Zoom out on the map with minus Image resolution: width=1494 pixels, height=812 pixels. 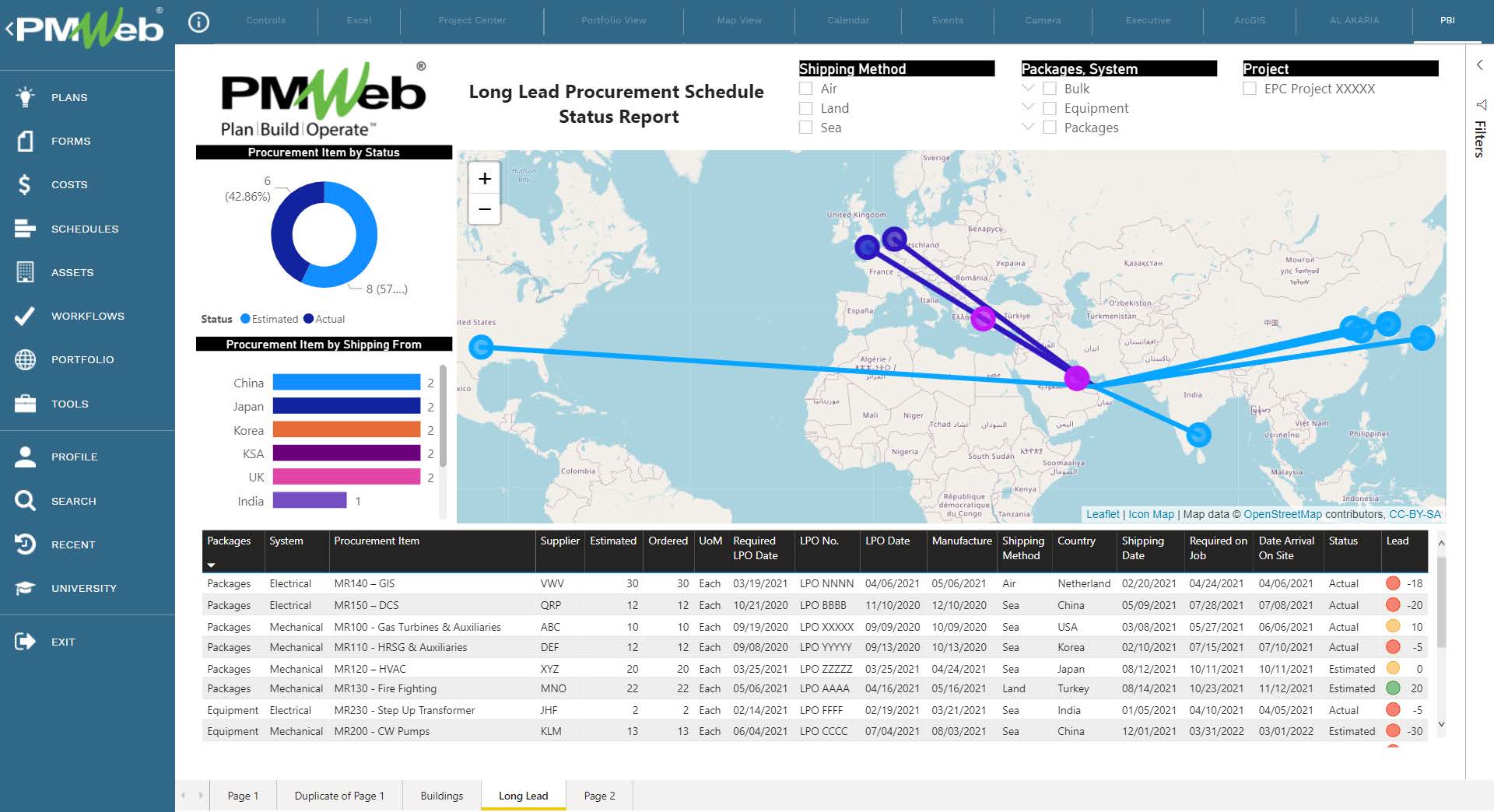(485, 209)
